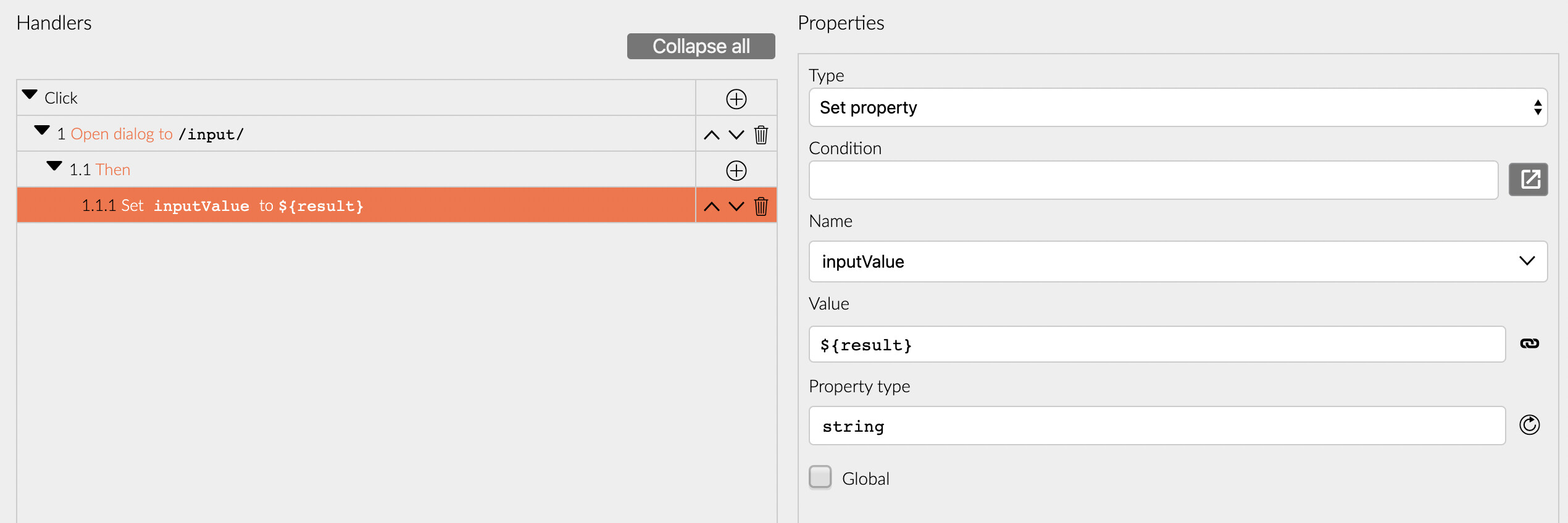The height and width of the screenshot is (523, 1568).
Task: Move the Open dialog action up
Action: pyautogui.click(x=712, y=134)
